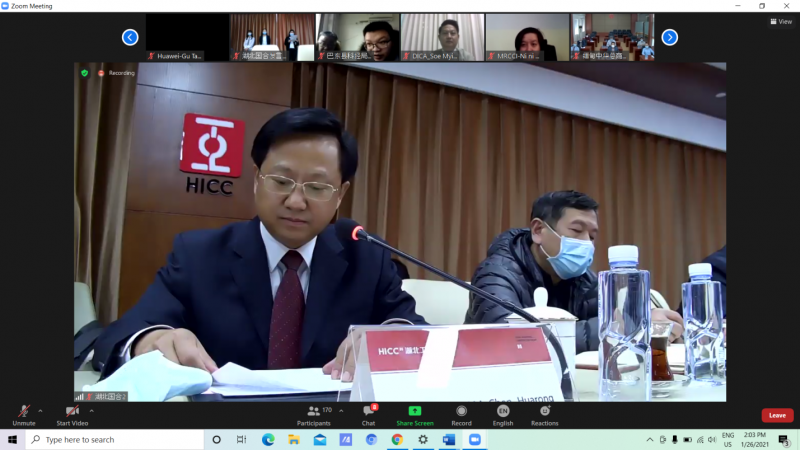Open English interpretation language selector
Viewport: 800px width, 450px height.
503,411
